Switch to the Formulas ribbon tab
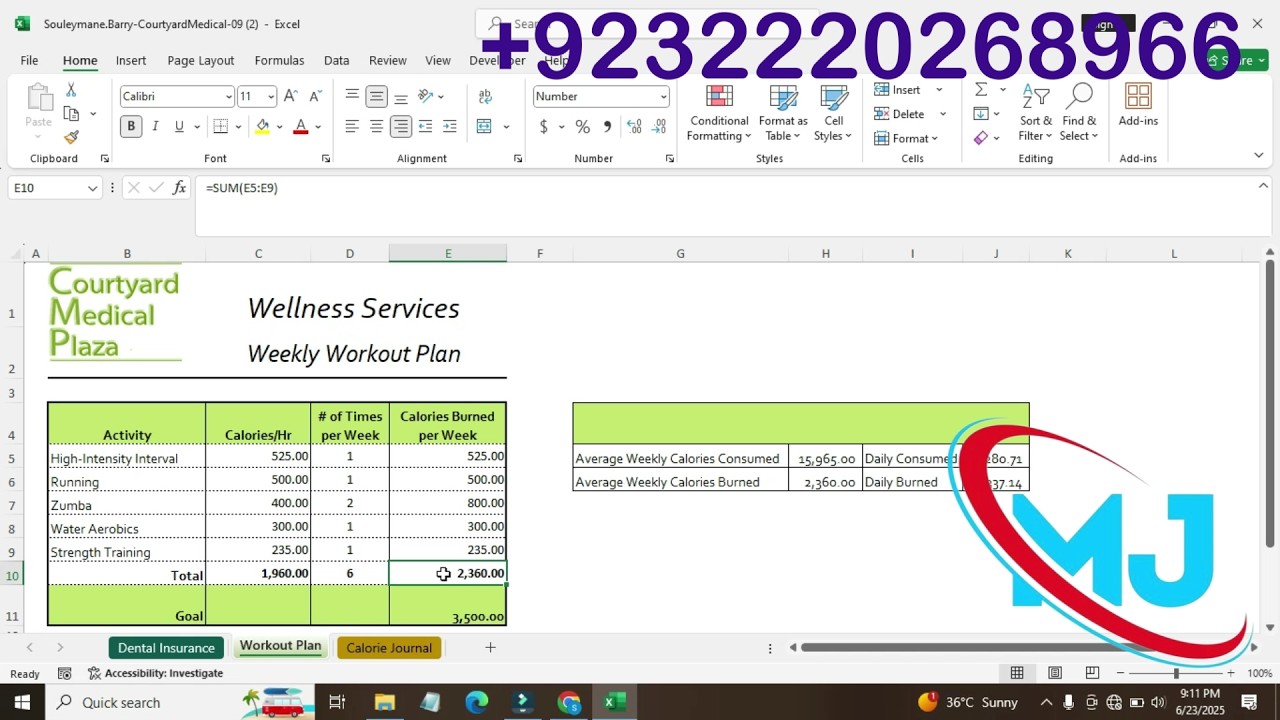 (x=279, y=60)
